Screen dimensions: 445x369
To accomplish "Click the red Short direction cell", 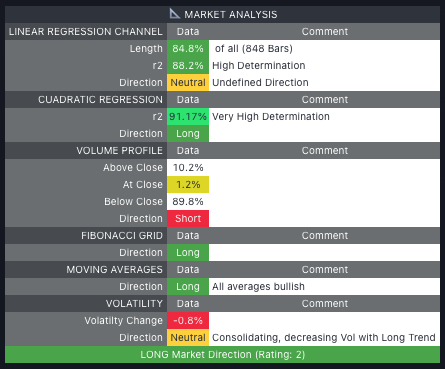I will 188,219.
